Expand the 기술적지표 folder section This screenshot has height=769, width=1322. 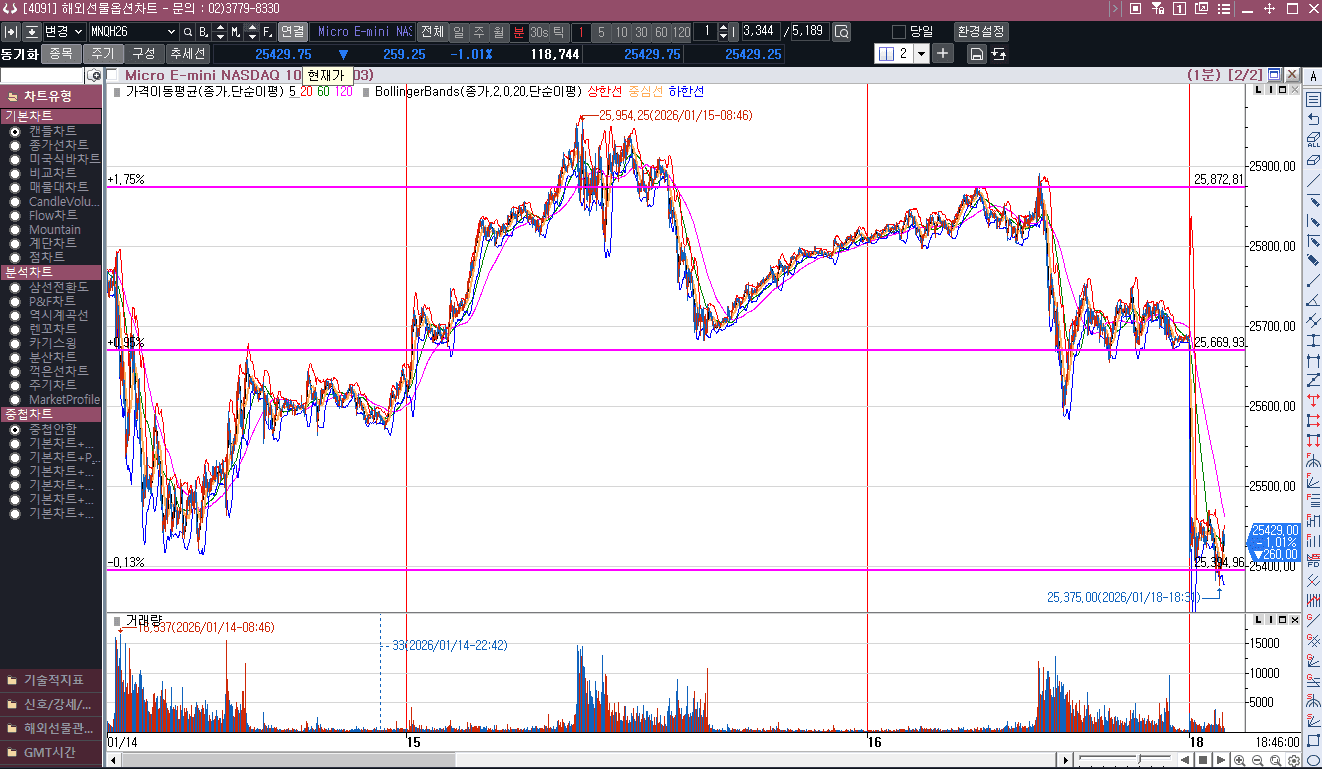(52, 680)
